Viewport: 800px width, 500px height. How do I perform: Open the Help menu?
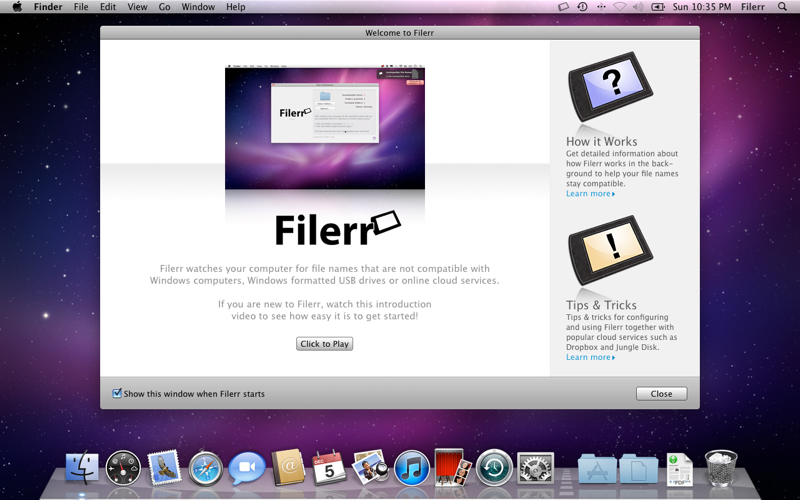[236, 7]
